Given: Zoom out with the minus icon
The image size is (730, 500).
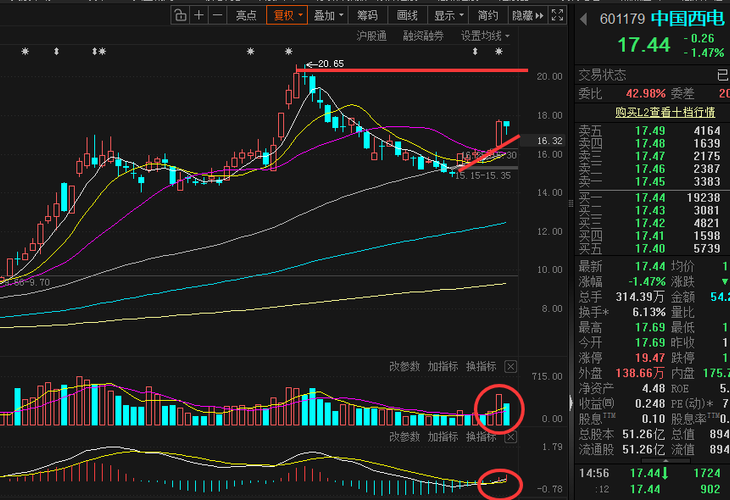Looking at the screenshot, I should coord(217,15).
